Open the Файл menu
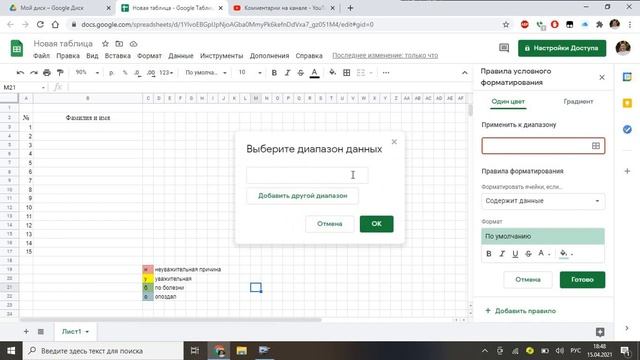640x360 pixels. coord(41,56)
